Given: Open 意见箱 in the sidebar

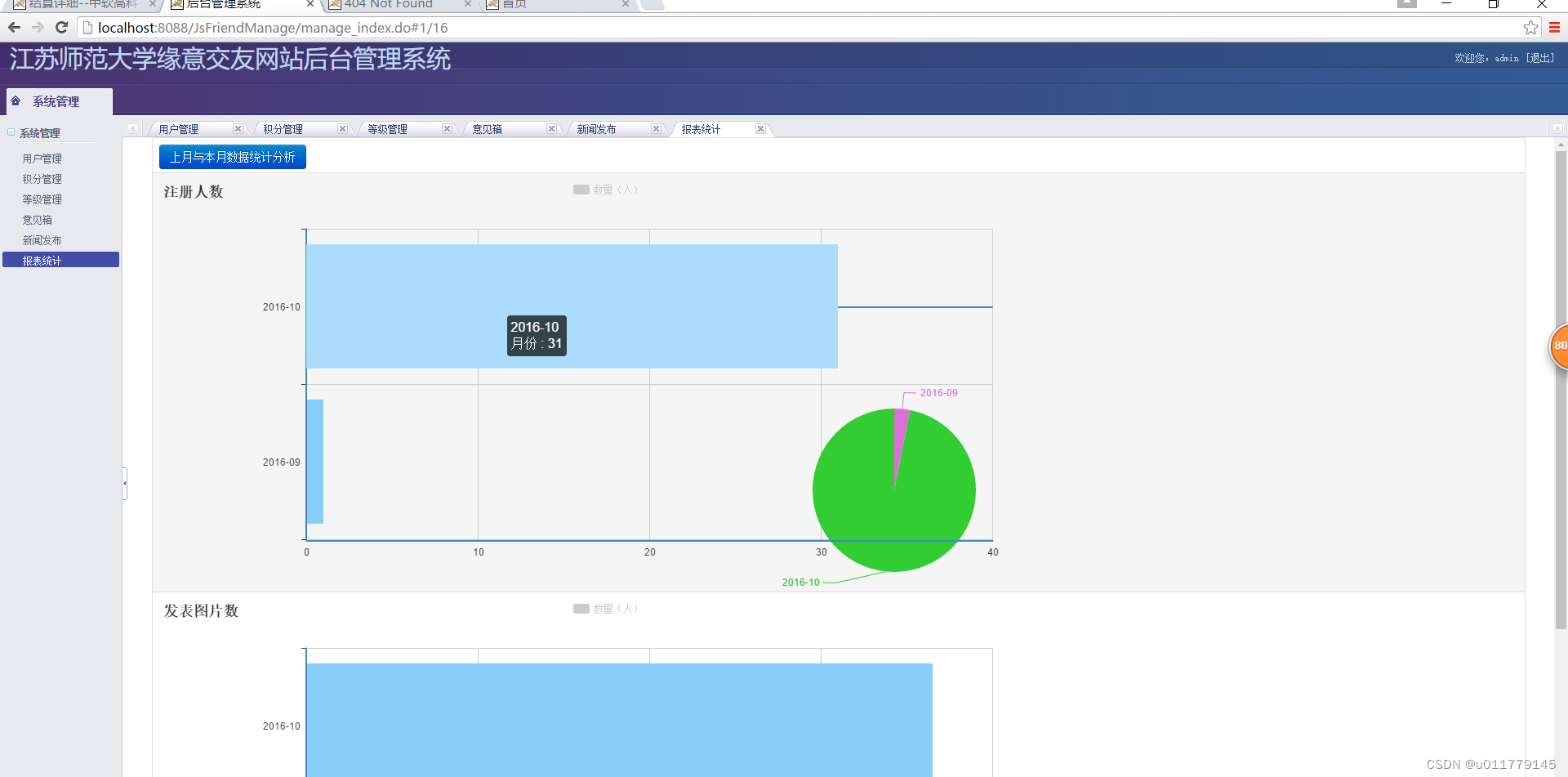Looking at the screenshot, I should (x=37, y=220).
